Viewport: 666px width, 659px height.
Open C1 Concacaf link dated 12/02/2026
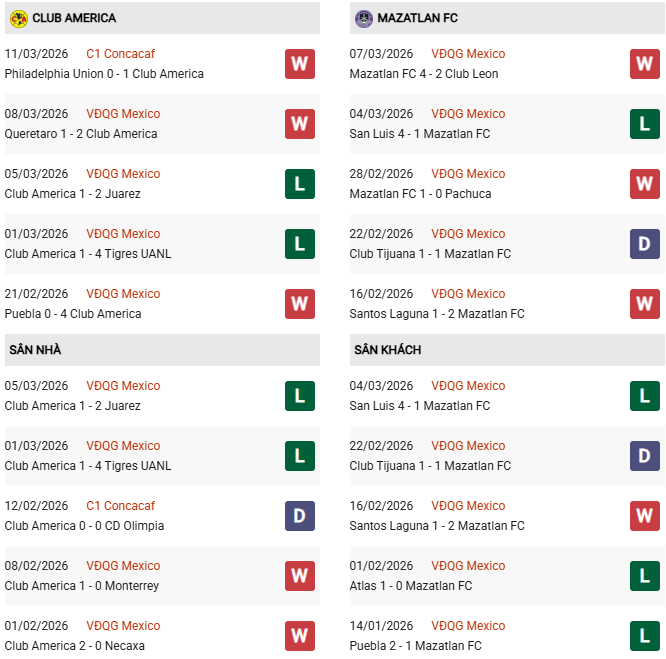[120, 506]
